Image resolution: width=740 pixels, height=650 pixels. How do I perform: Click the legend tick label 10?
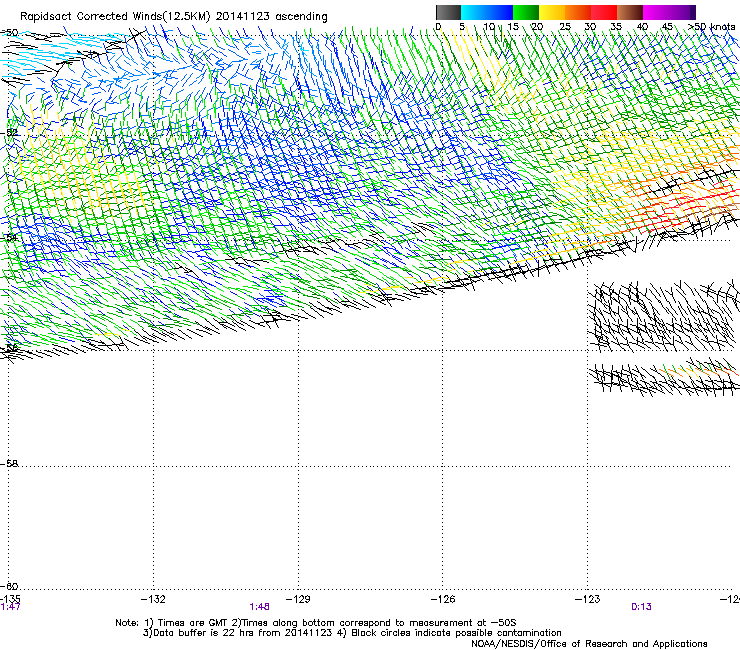[488, 27]
